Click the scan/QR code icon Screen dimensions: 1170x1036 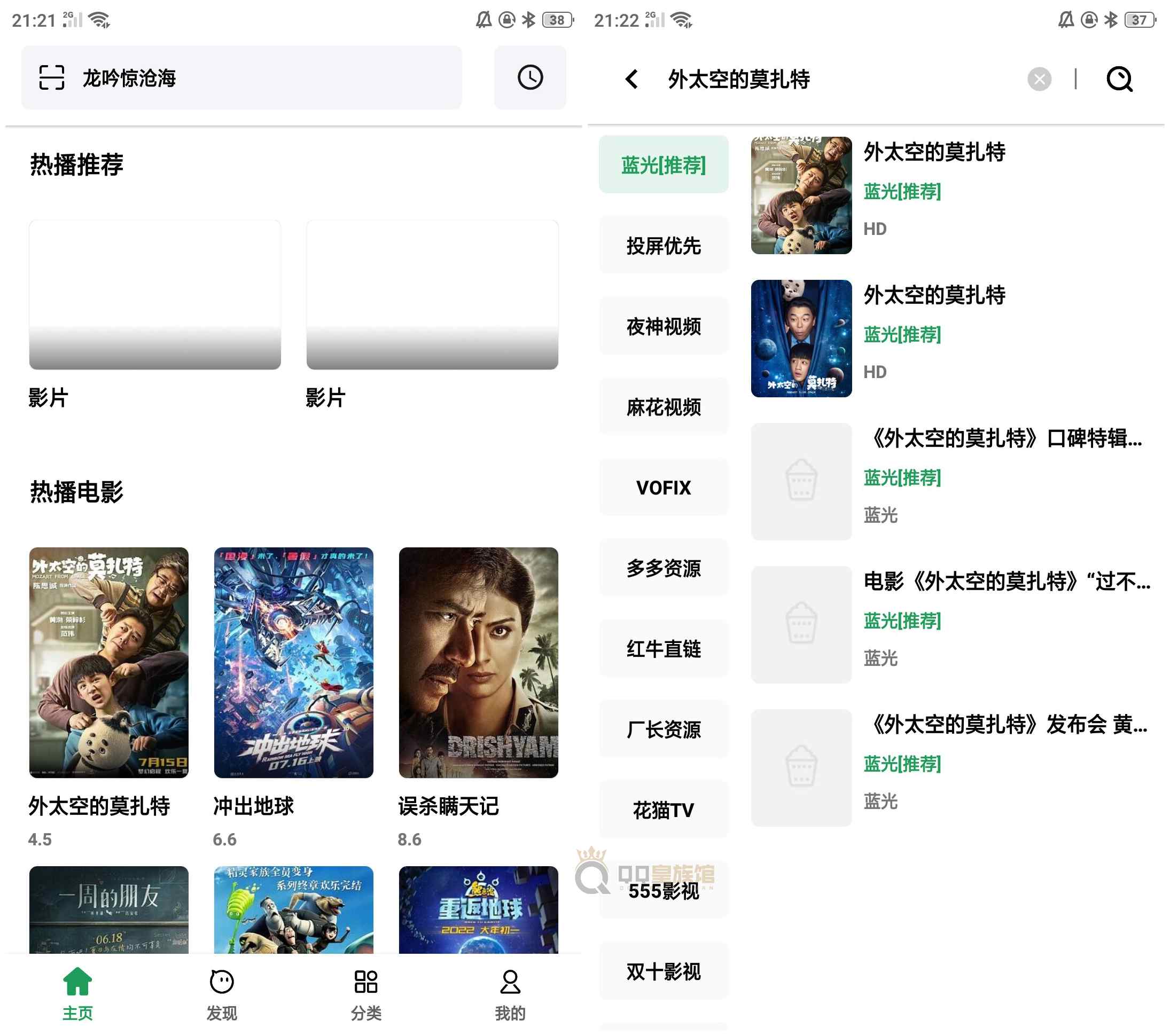[x=52, y=79]
